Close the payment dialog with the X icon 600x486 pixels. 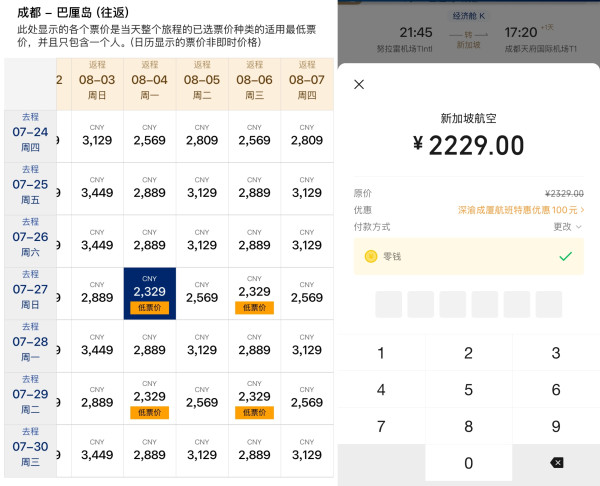(359, 84)
